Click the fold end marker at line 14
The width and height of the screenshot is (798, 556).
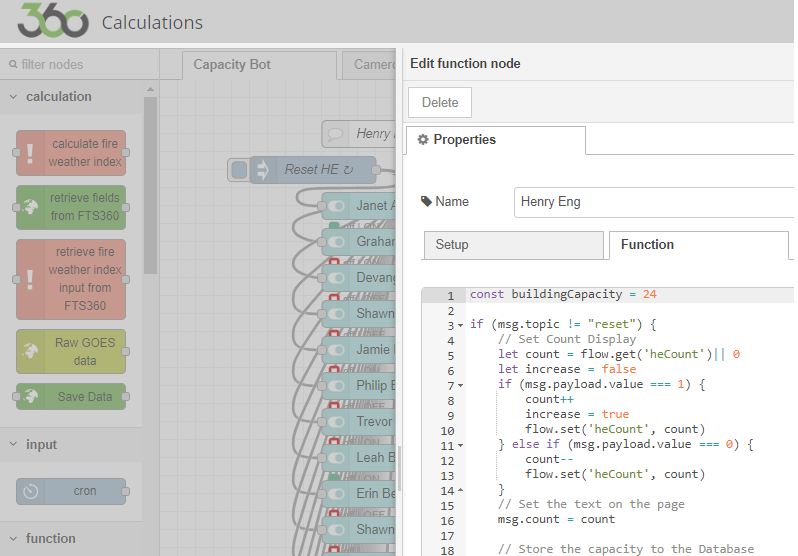pos(461,490)
